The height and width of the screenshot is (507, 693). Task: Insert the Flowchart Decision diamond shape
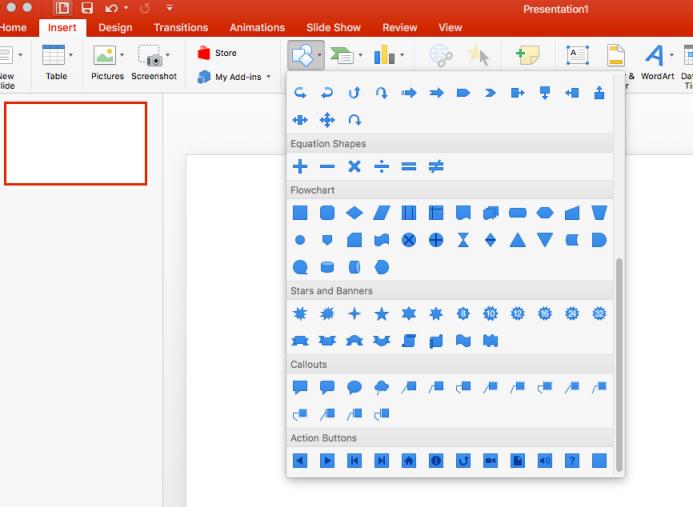354,213
